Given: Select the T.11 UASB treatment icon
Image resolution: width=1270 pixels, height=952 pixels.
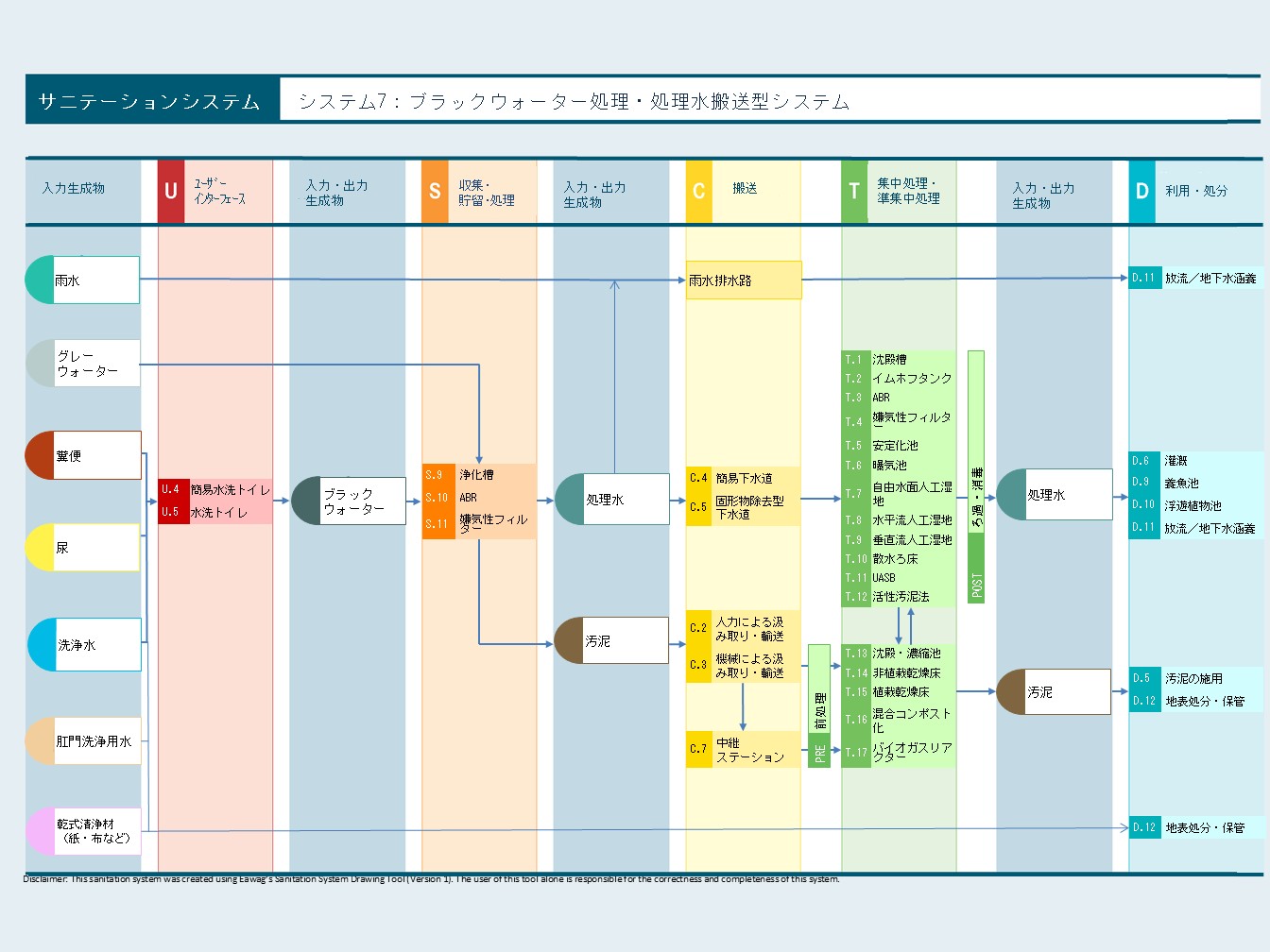Looking at the screenshot, I should (855, 577).
